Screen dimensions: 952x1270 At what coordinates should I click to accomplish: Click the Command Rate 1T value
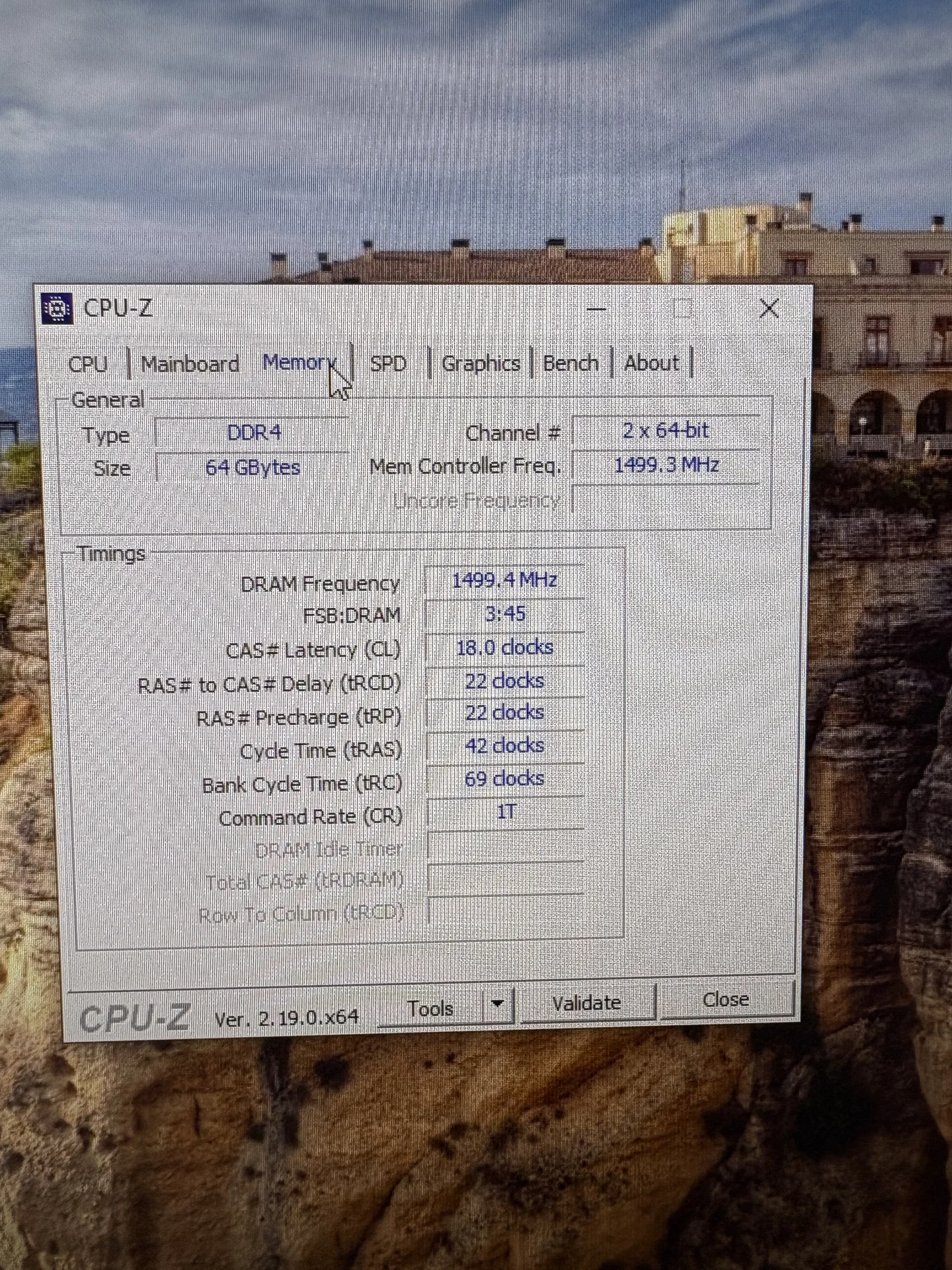[x=506, y=812]
